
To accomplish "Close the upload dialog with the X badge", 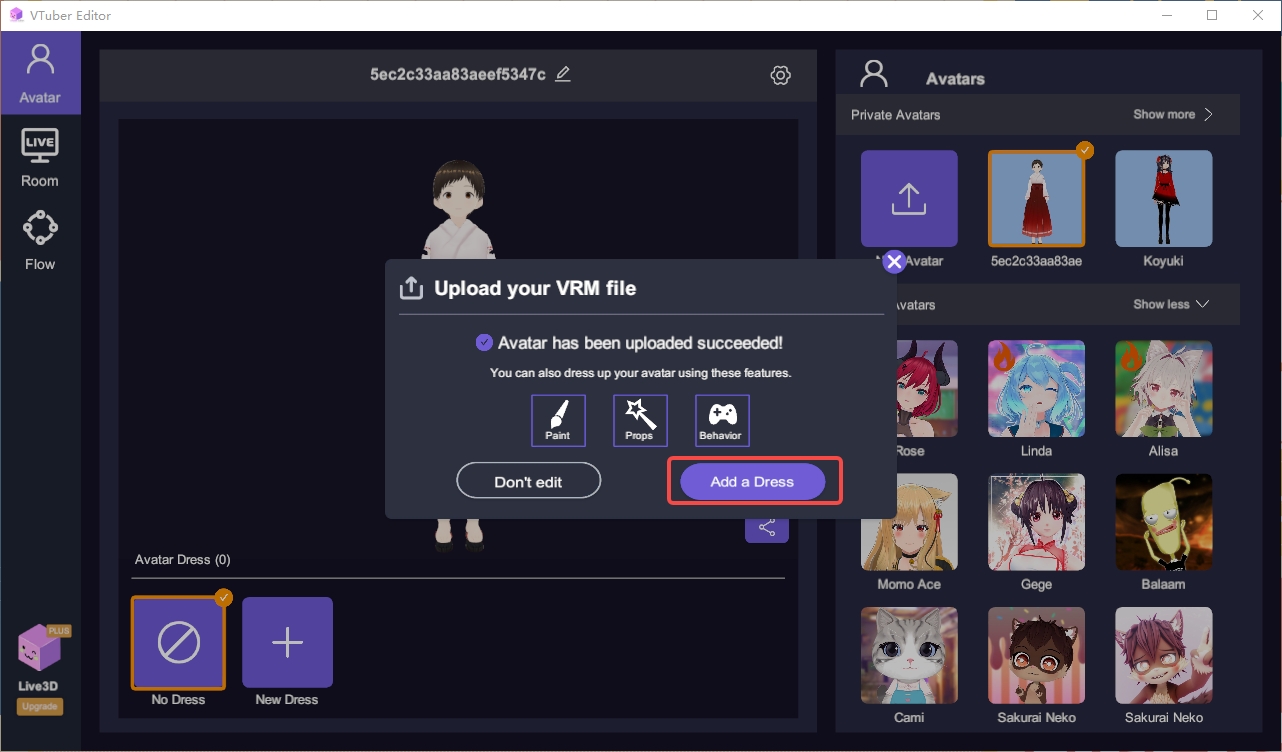I will coord(893,261).
